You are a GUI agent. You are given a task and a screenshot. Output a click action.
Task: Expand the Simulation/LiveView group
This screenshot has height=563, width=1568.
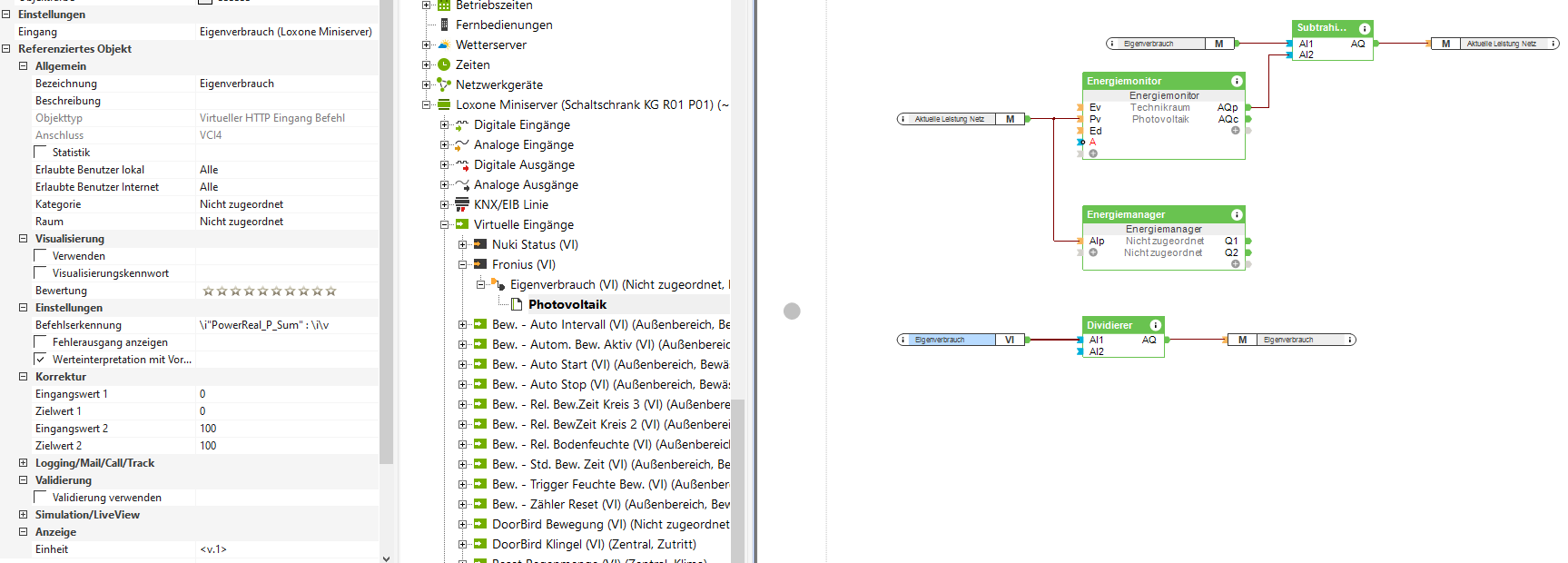[x=24, y=515]
